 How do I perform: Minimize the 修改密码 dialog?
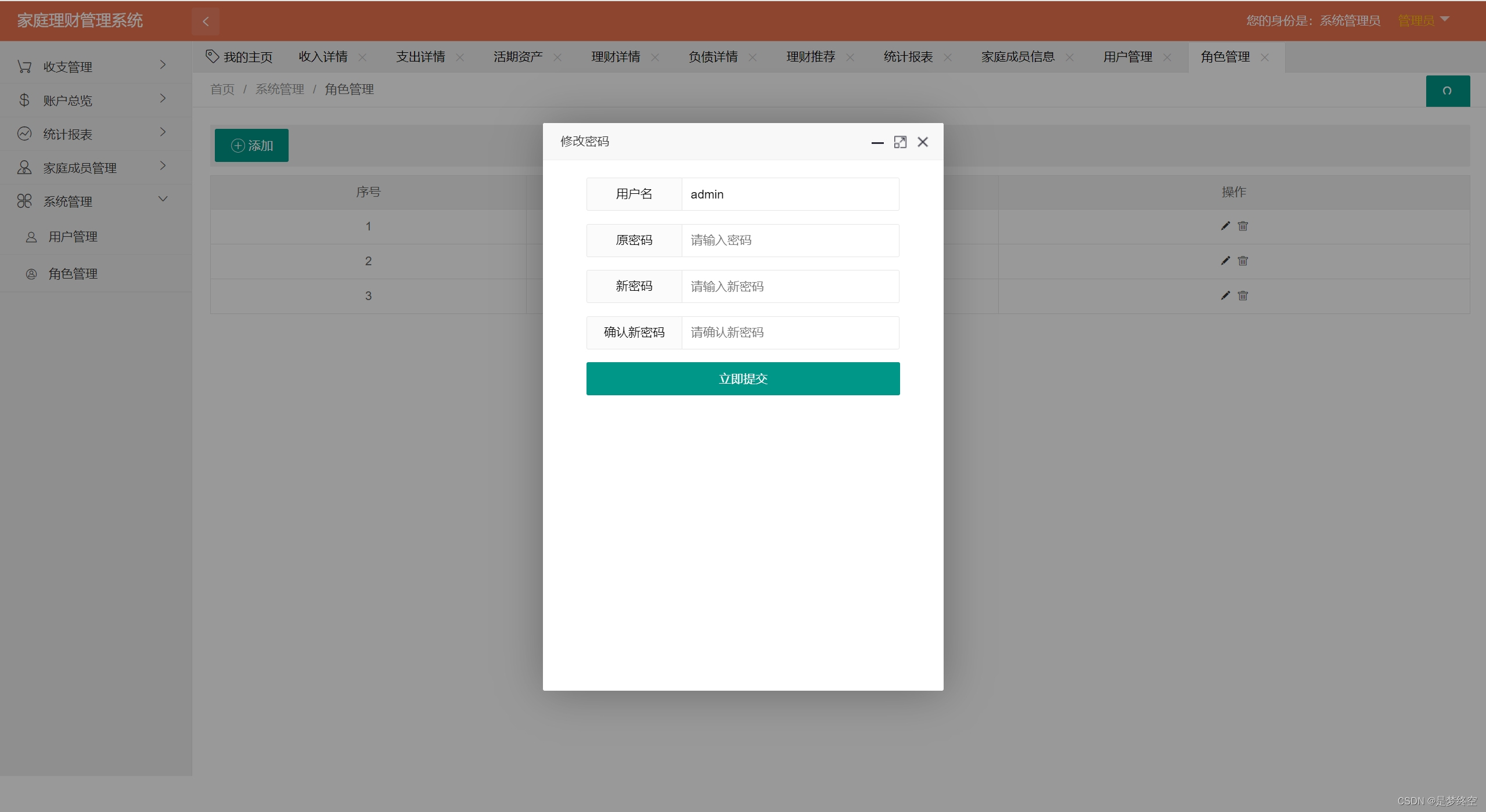pos(877,142)
